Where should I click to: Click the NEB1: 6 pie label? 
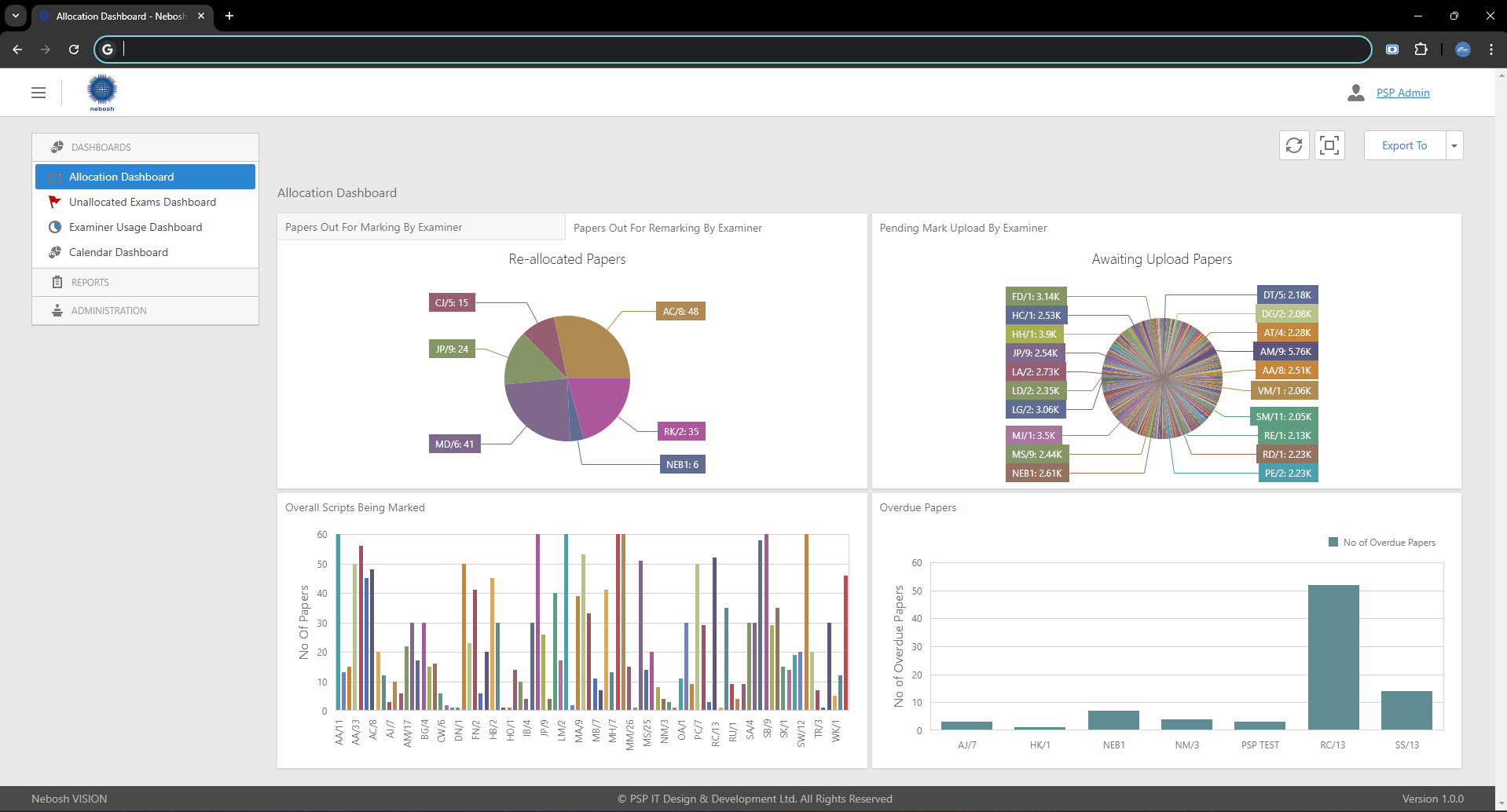[683, 464]
